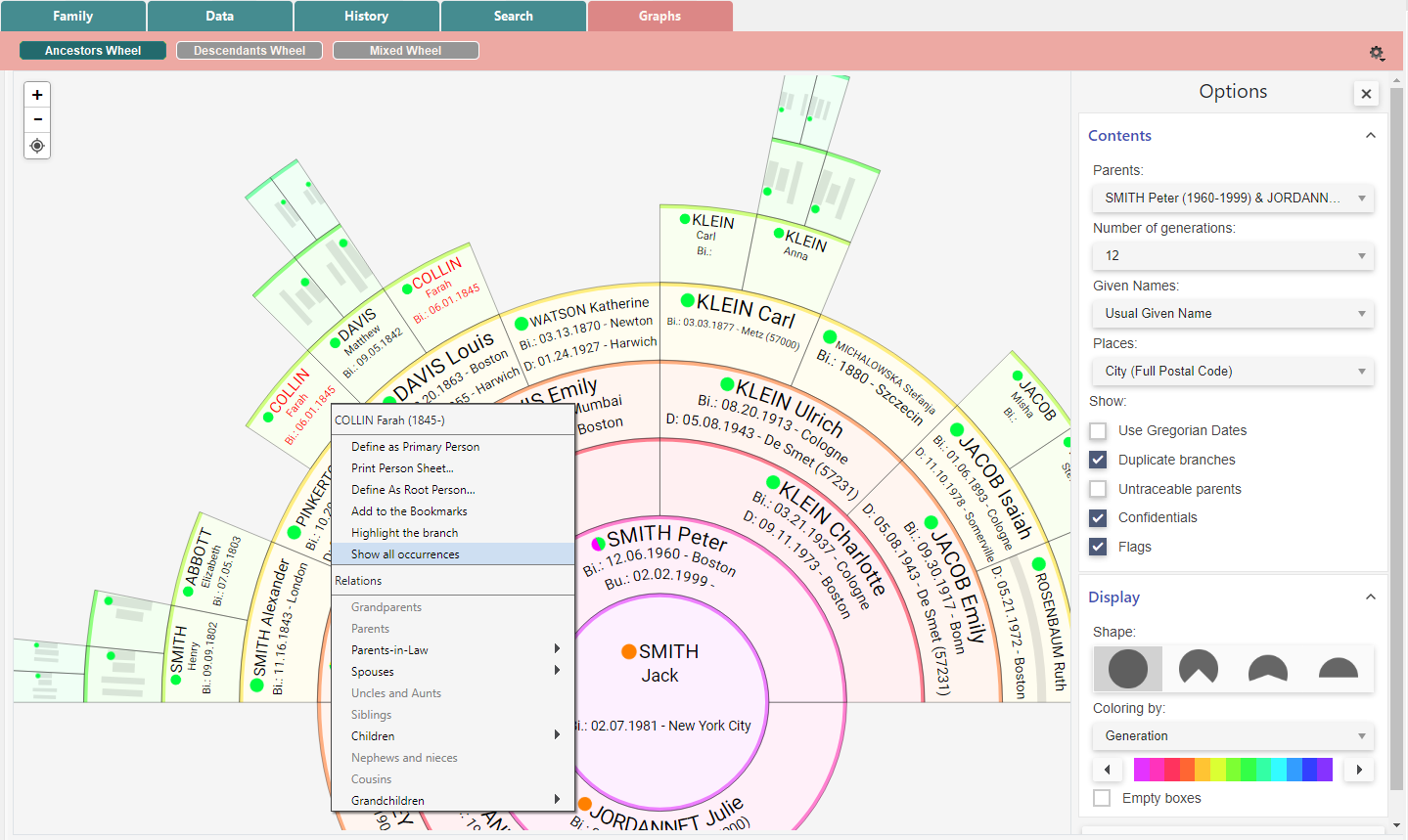Viewport: 1408px width, 840px height.
Task: Expand Spouses submenu
Action: (x=453, y=672)
